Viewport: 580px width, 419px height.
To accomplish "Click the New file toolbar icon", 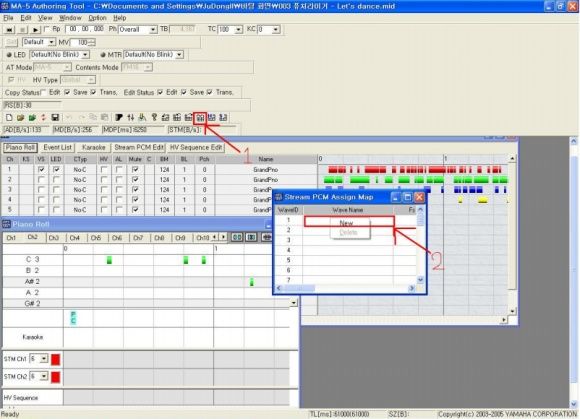I will [9, 118].
